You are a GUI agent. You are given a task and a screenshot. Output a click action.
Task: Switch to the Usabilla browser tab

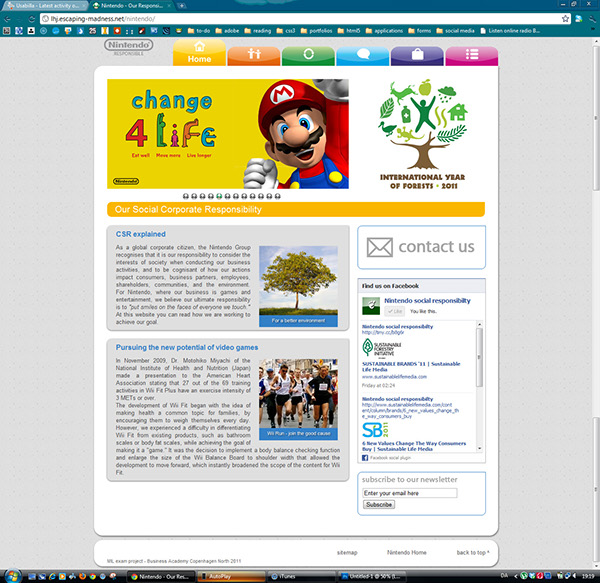pyautogui.click(x=44, y=5)
